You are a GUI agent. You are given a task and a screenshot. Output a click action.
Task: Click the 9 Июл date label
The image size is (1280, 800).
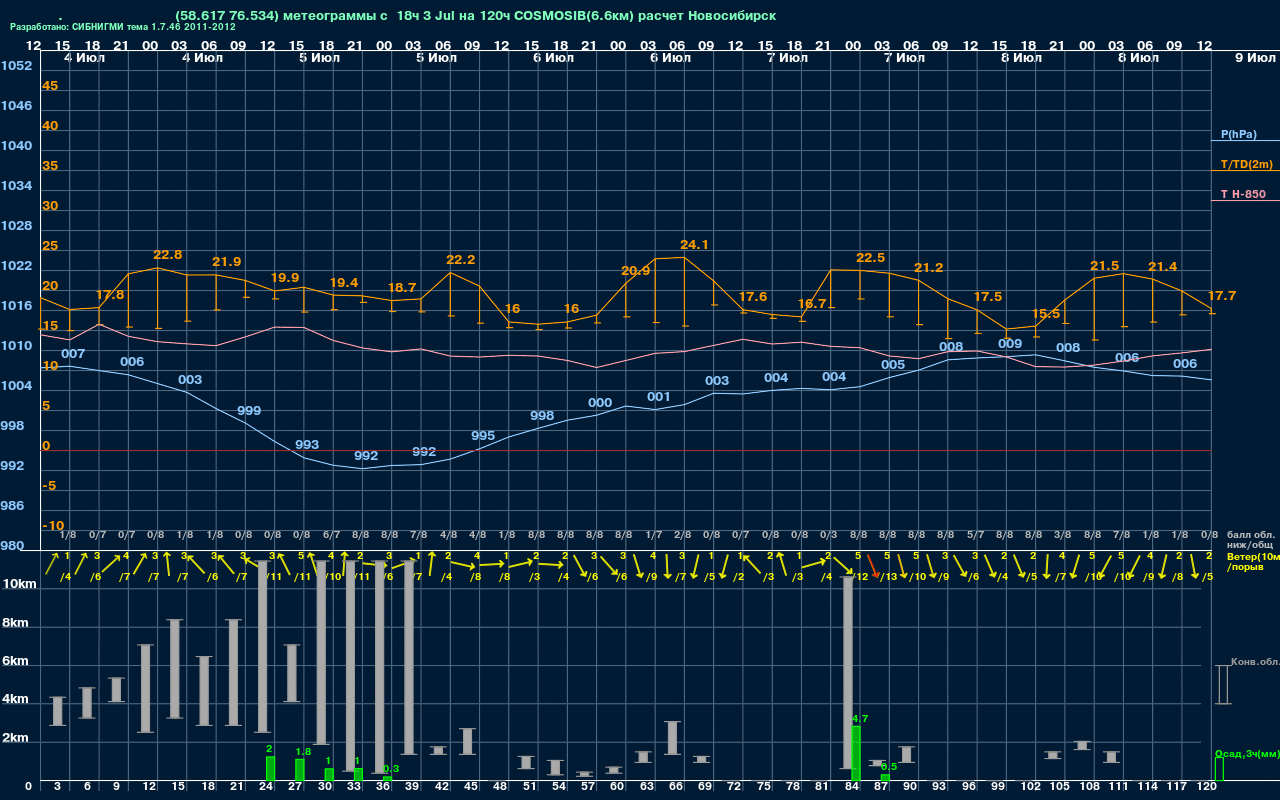pyautogui.click(x=1254, y=59)
